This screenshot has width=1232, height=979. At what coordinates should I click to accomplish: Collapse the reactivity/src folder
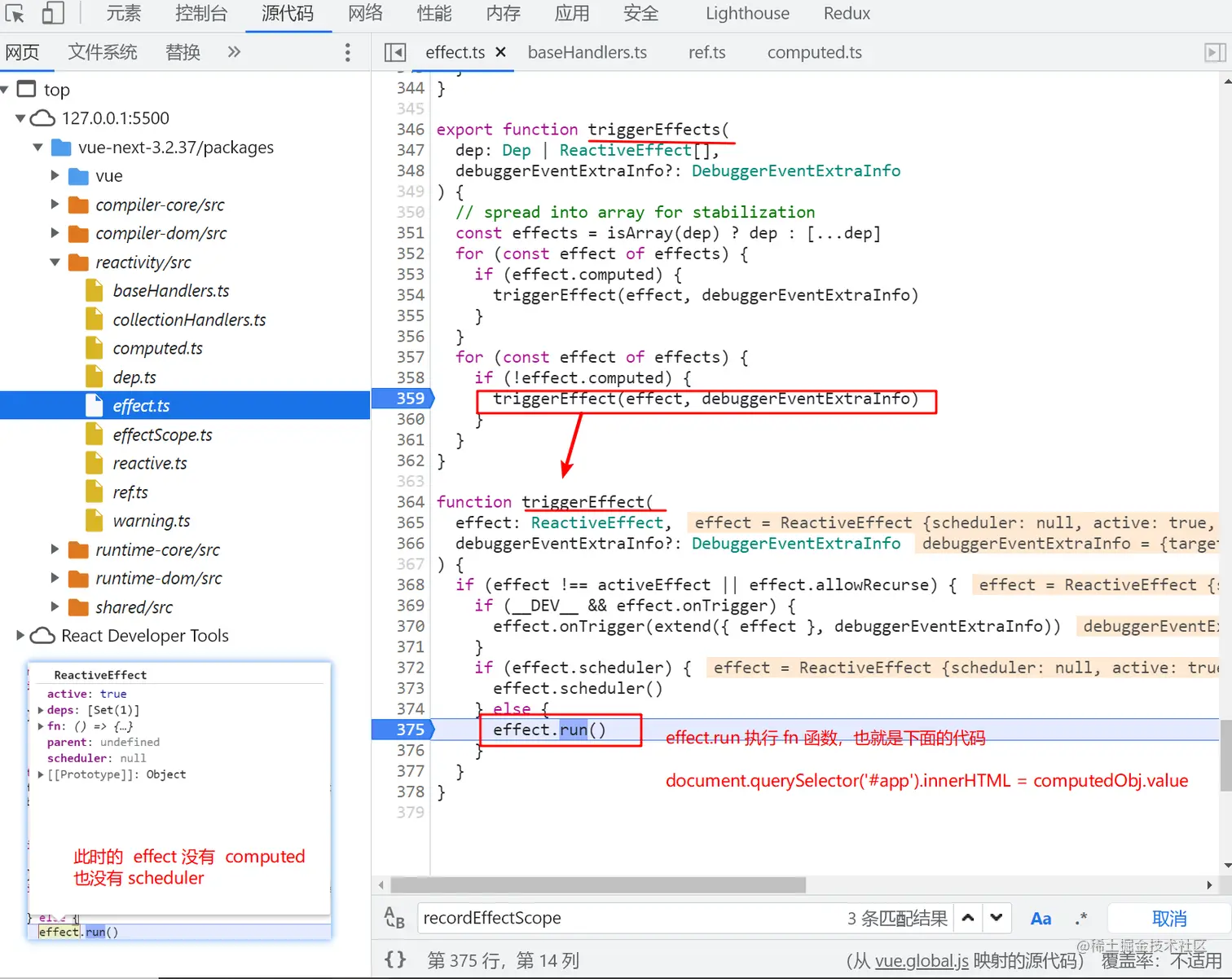(x=55, y=262)
